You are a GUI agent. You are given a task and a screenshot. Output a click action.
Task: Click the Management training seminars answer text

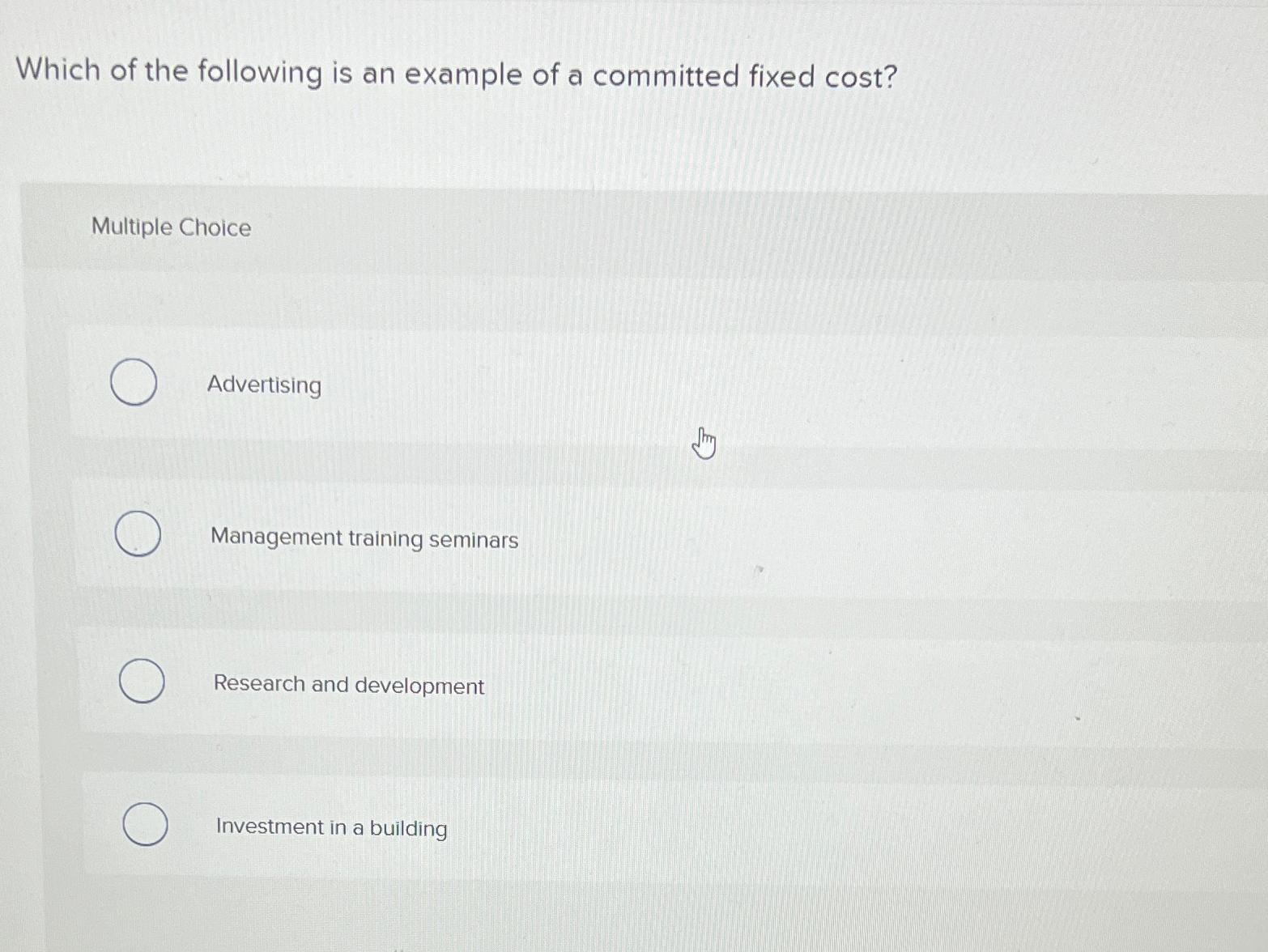pyautogui.click(x=363, y=540)
